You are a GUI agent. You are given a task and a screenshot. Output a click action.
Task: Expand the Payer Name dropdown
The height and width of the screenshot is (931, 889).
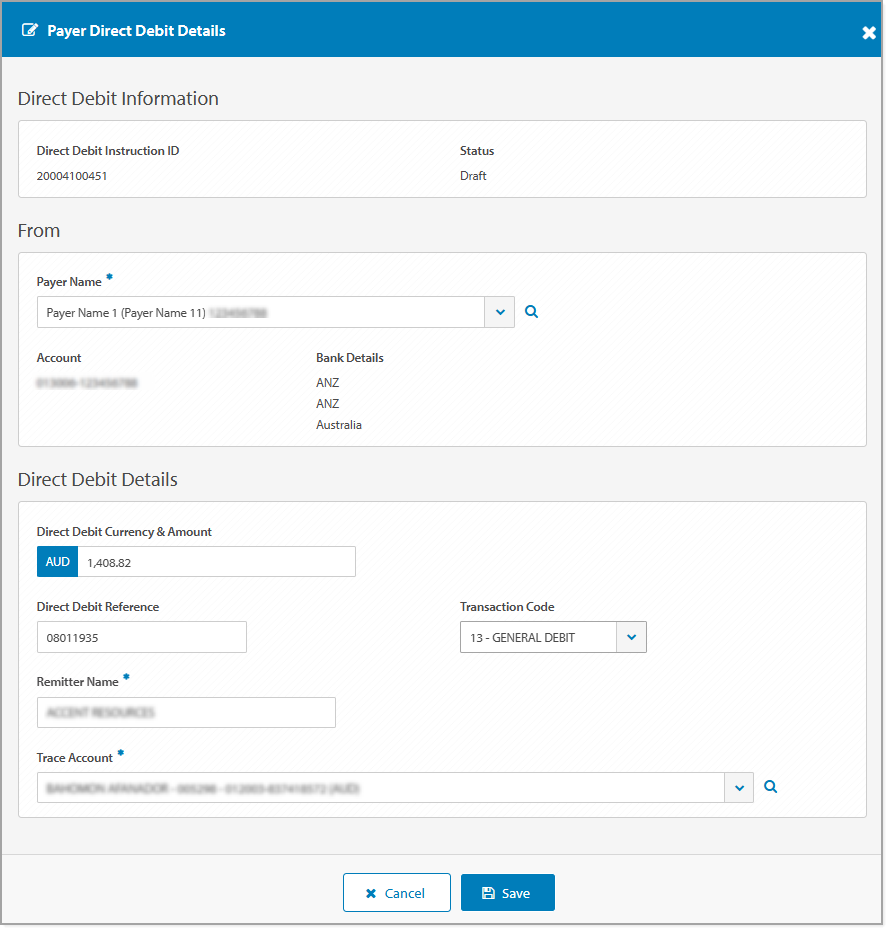tap(499, 311)
